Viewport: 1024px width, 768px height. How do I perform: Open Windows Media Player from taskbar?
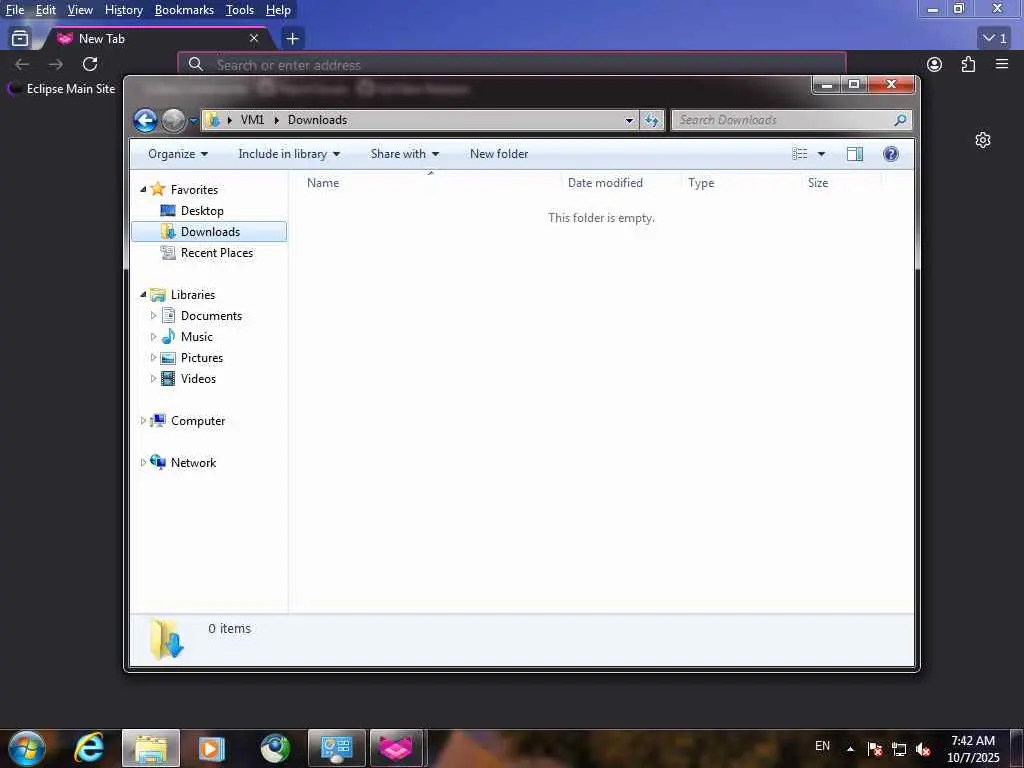(x=211, y=748)
